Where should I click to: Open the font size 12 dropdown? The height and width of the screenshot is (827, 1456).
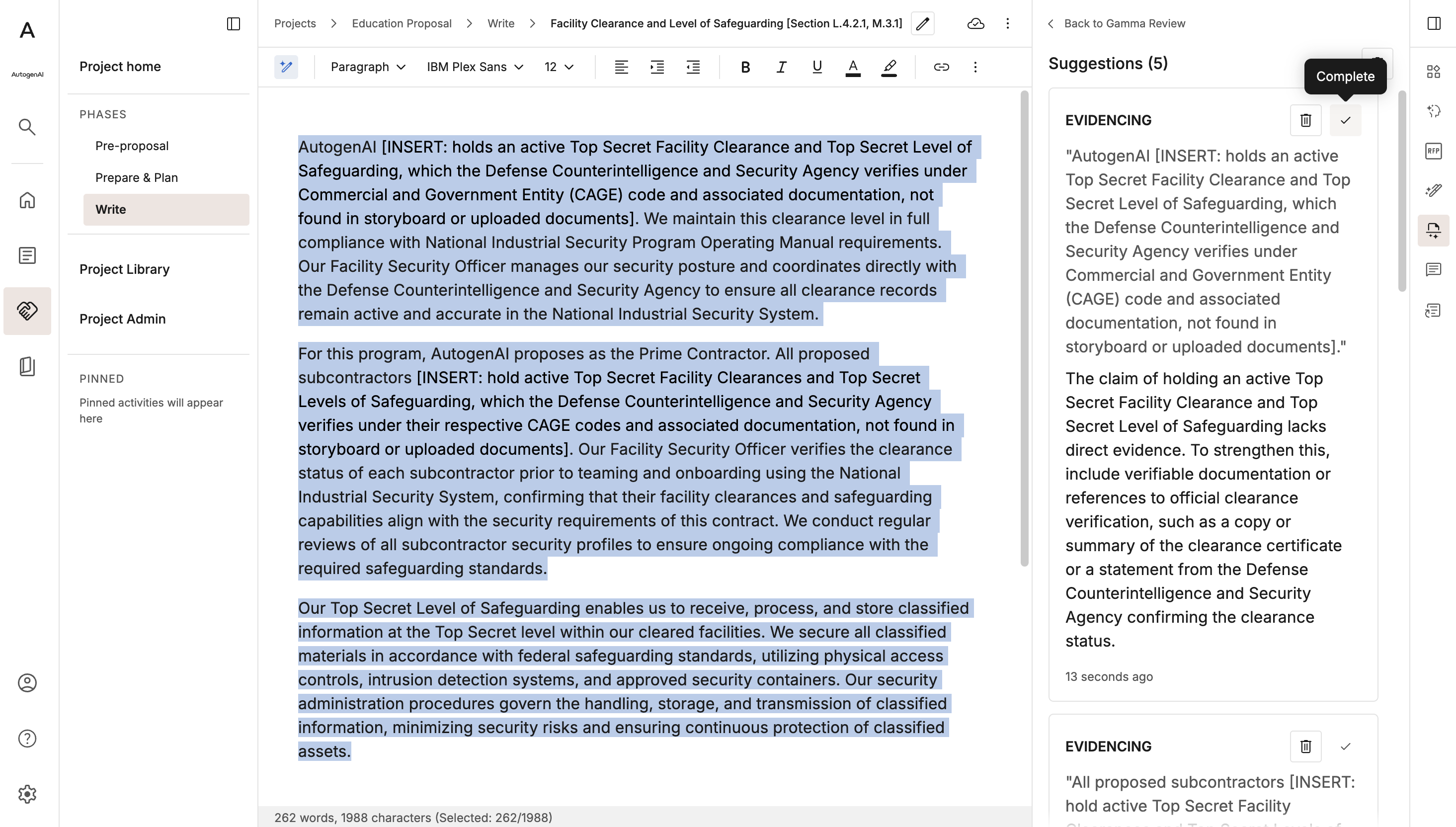[560, 67]
